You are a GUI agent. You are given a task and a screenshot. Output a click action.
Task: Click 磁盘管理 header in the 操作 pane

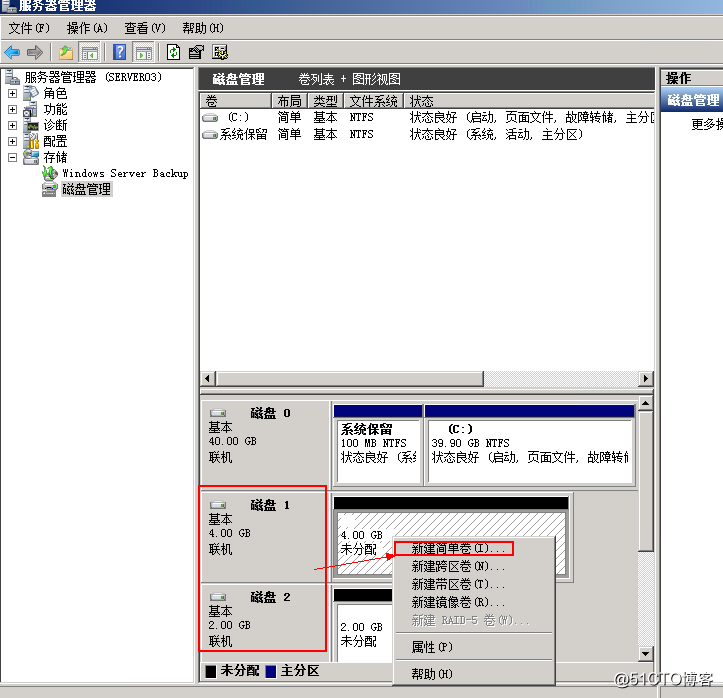click(693, 101)
